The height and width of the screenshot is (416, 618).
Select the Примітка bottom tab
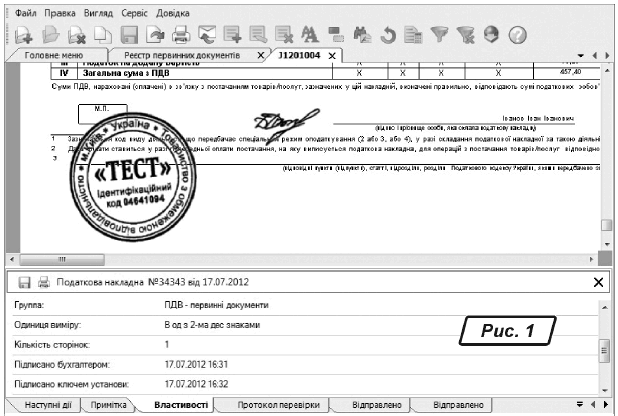click(109, 405)
